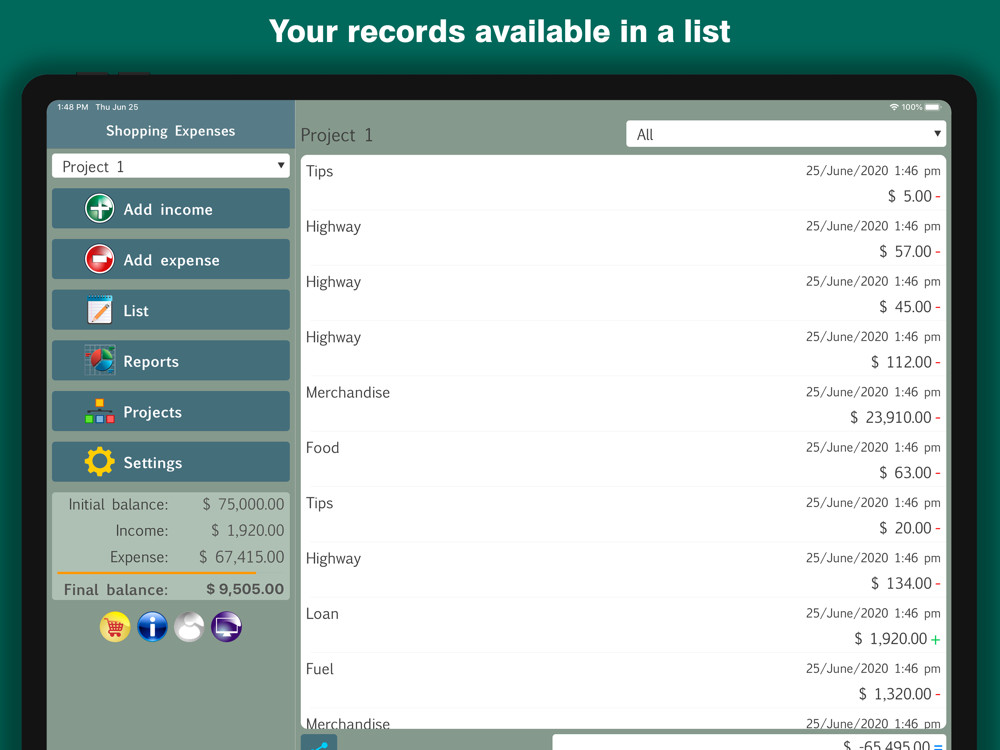Click the green plus Add income icon

pos(99,209)
